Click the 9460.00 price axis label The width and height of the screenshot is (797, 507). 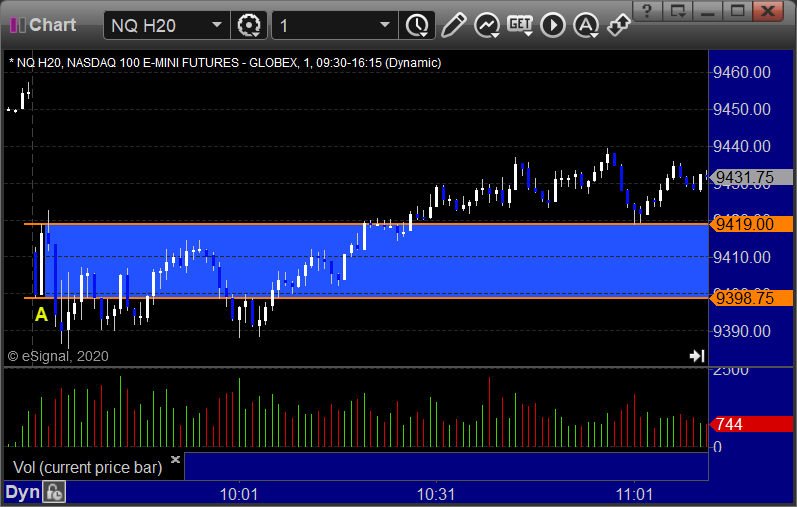(x=742, y=72)
